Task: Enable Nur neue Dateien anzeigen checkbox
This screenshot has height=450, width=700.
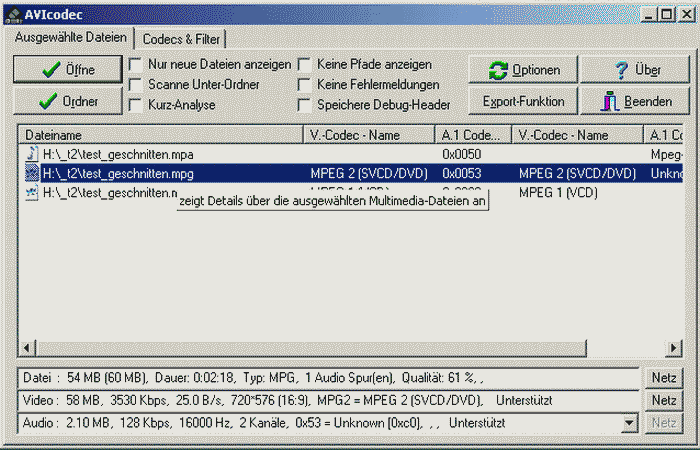Action: point(135,64)
